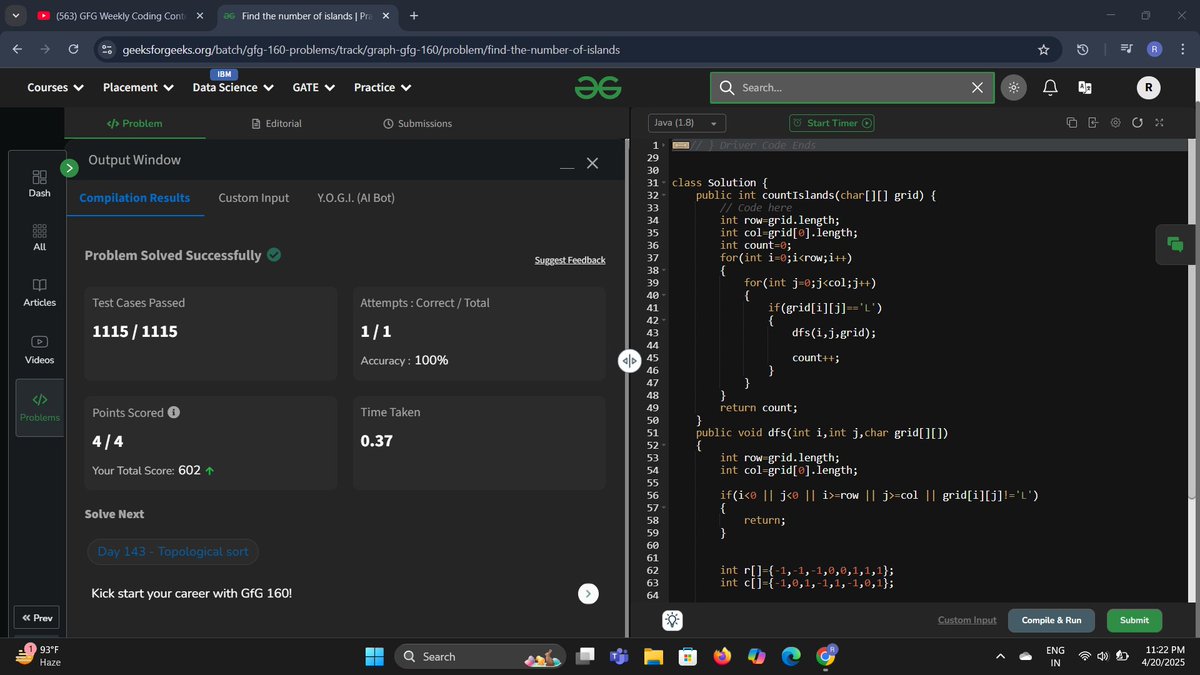Submit the solution
Viewport: 1200px width, 675px height.
pyautogui.click(x=1134, y=620)
